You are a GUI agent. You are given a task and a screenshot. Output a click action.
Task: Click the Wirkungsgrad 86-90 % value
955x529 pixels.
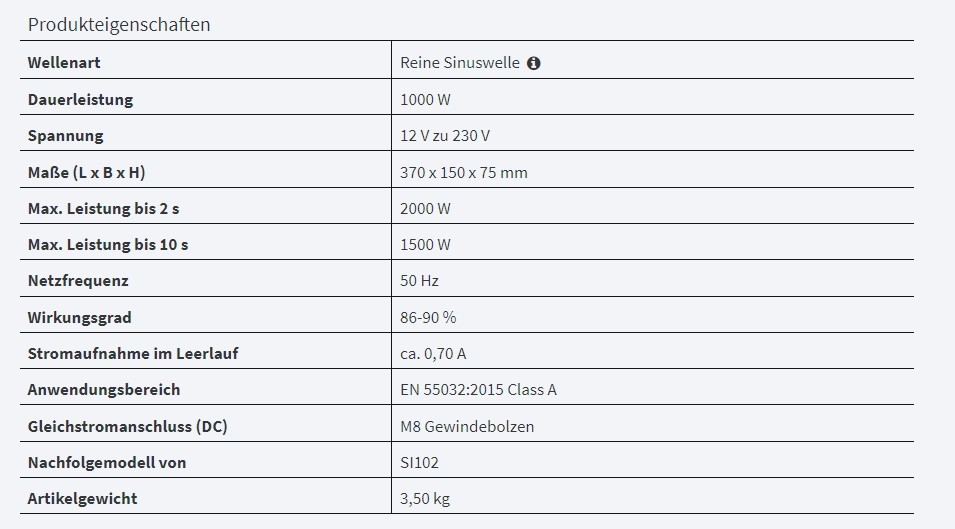pyautogui.click(x=428, y=317)
